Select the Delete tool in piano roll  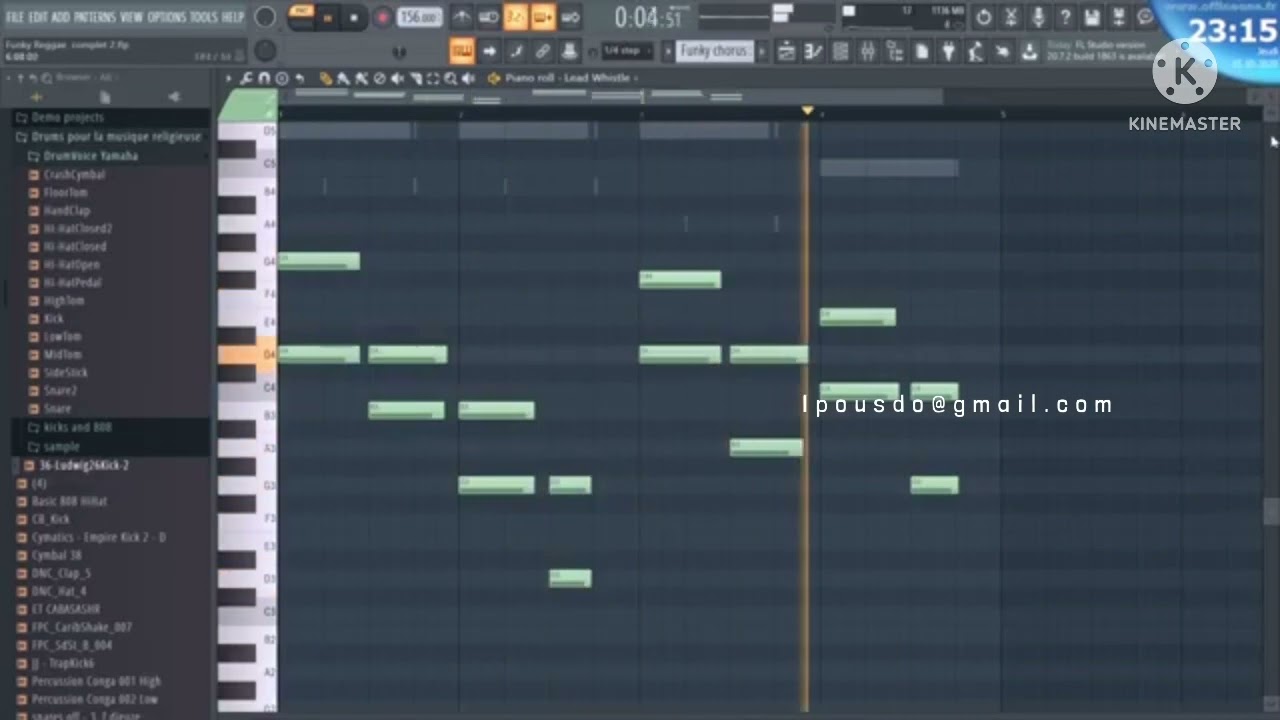[379, 78]
